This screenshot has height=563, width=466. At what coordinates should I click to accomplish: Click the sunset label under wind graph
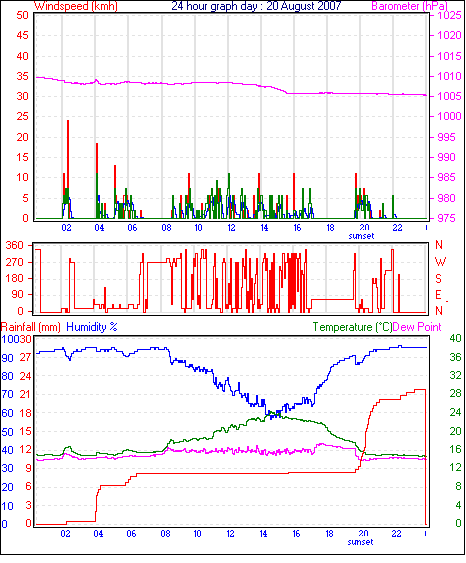(361, 236)
